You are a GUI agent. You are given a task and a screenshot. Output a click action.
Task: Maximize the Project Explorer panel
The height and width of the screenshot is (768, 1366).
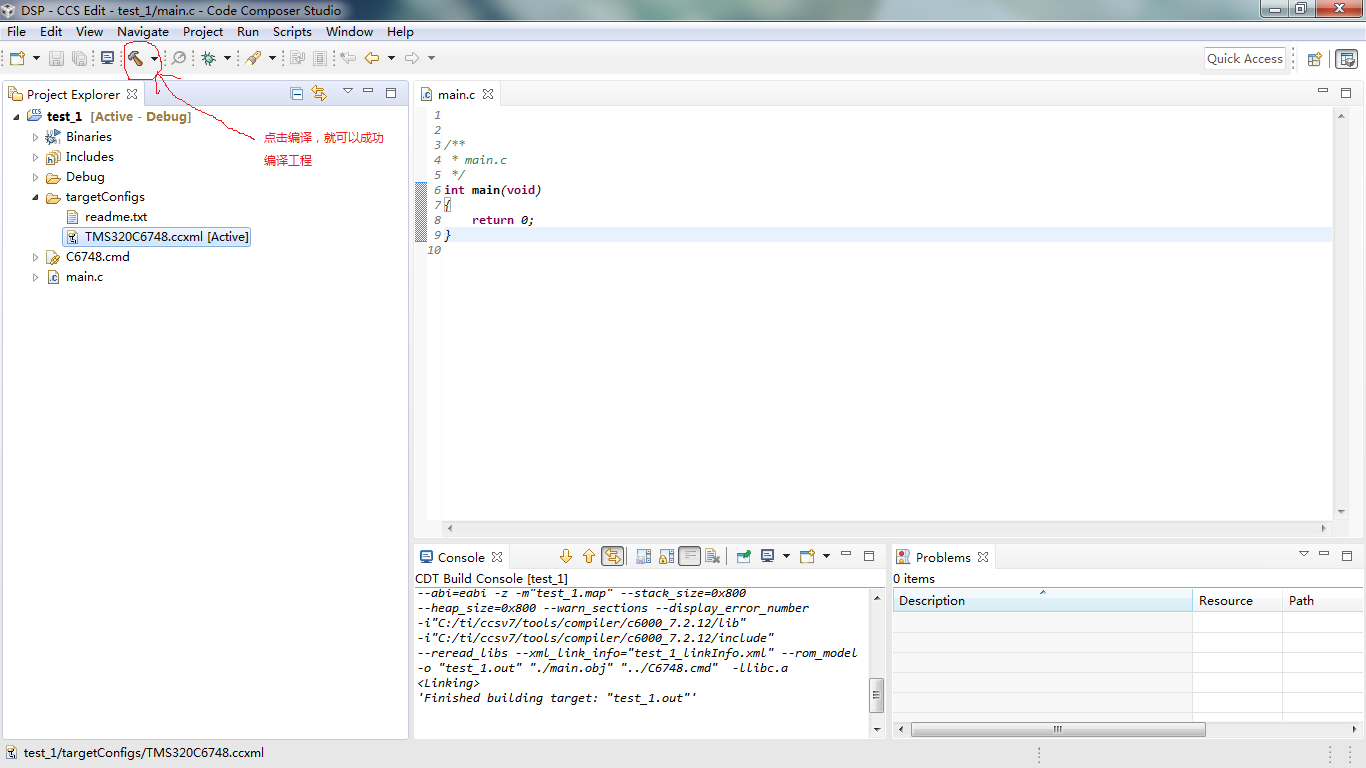391,93
